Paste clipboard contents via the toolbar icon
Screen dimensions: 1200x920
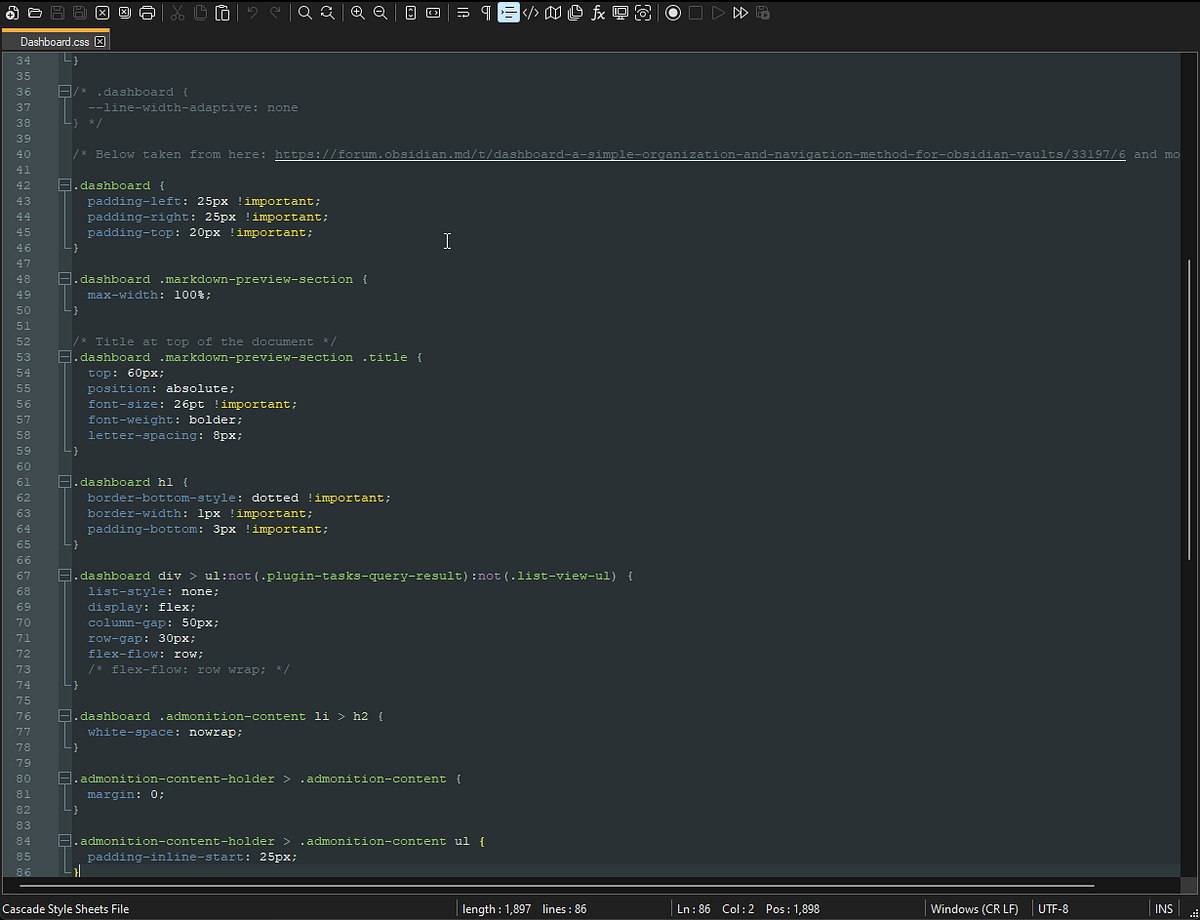(222, 13)
